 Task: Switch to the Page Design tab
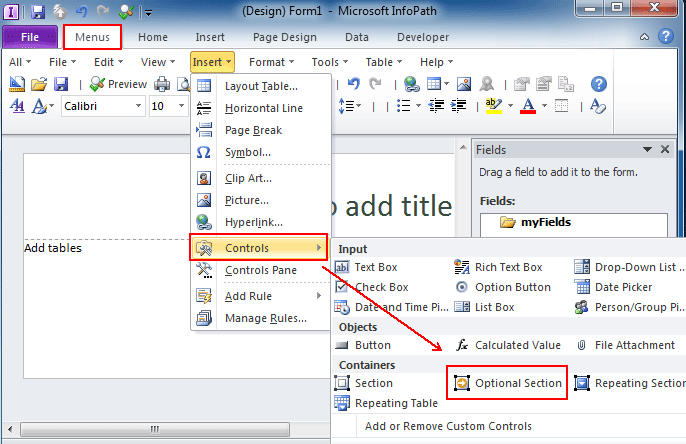pos(285,37)
